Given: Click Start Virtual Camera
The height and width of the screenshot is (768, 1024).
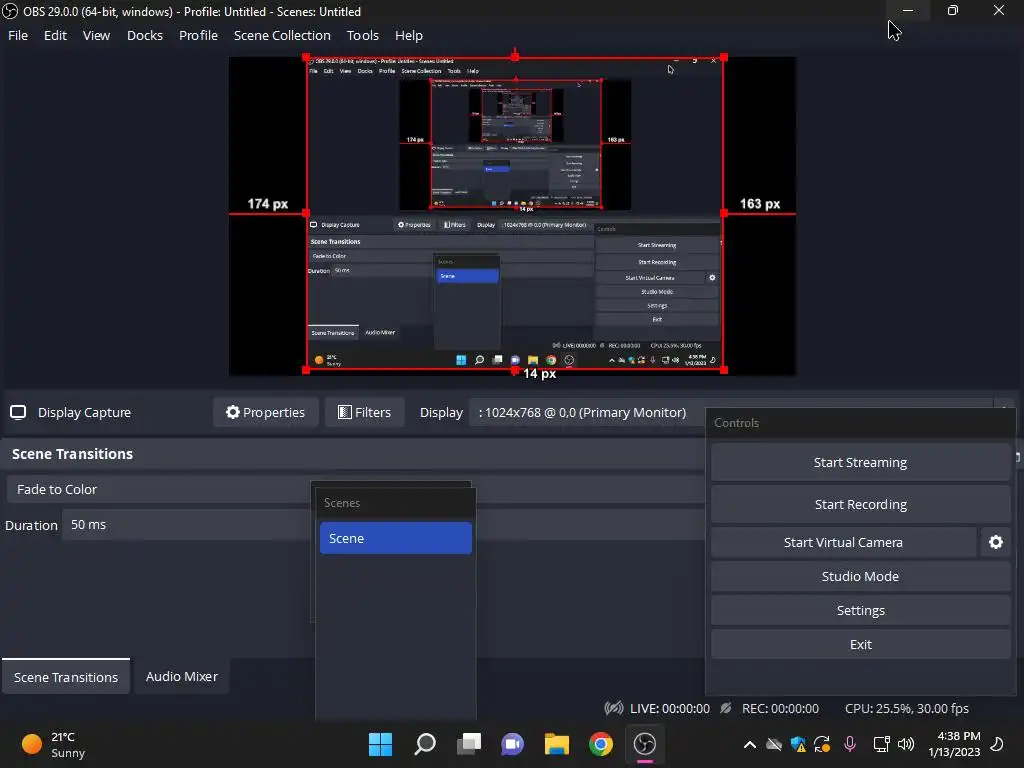Looking at the screenshot, I should [x=843, y=542].
